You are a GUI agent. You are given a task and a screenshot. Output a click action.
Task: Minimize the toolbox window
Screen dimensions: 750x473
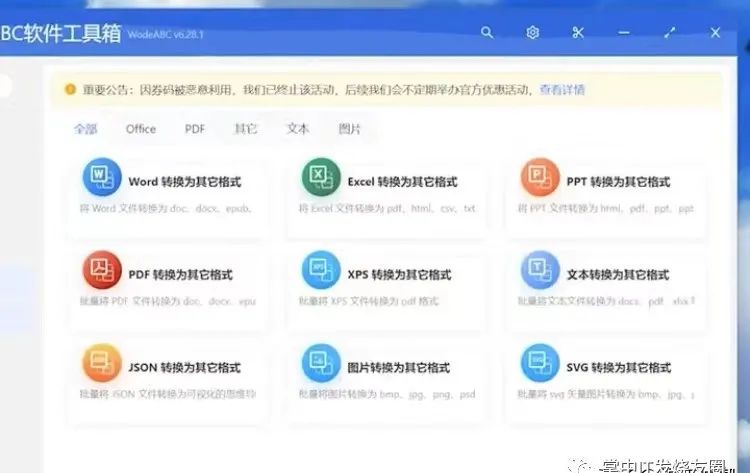(623, 33)
